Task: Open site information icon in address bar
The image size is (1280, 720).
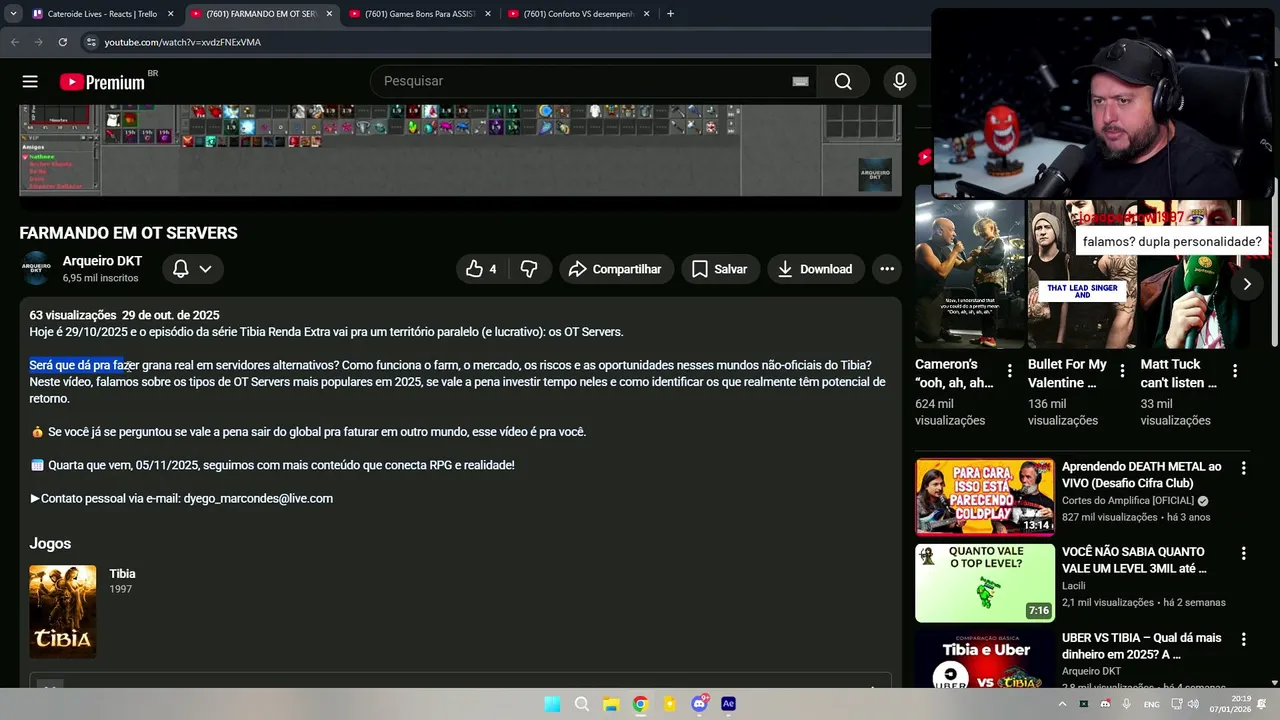Action: click(91, 42)
